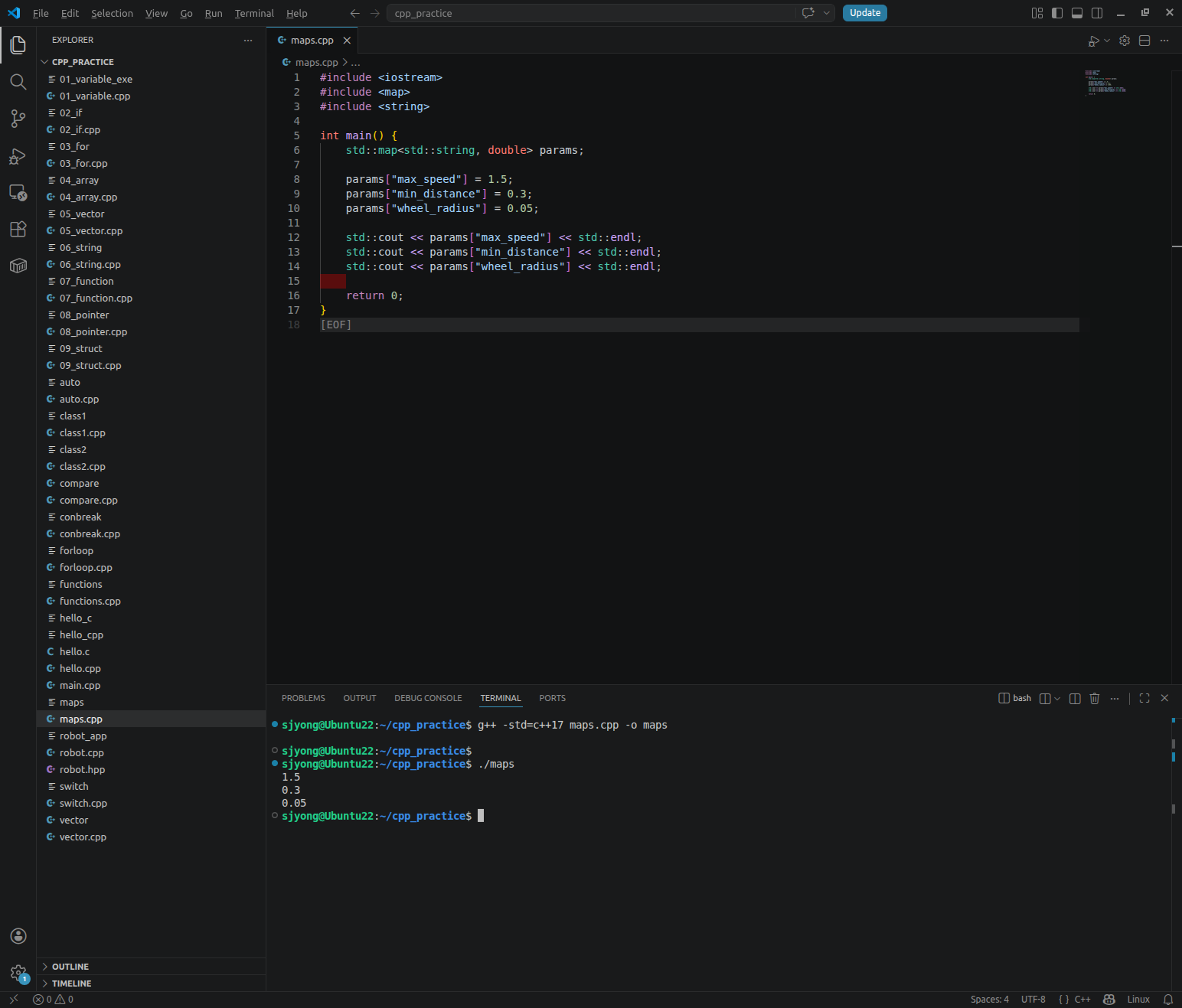The image size is (1182, 1008).
Task: Click Spaces: 4 indentation status
Action: point(989,1000)
